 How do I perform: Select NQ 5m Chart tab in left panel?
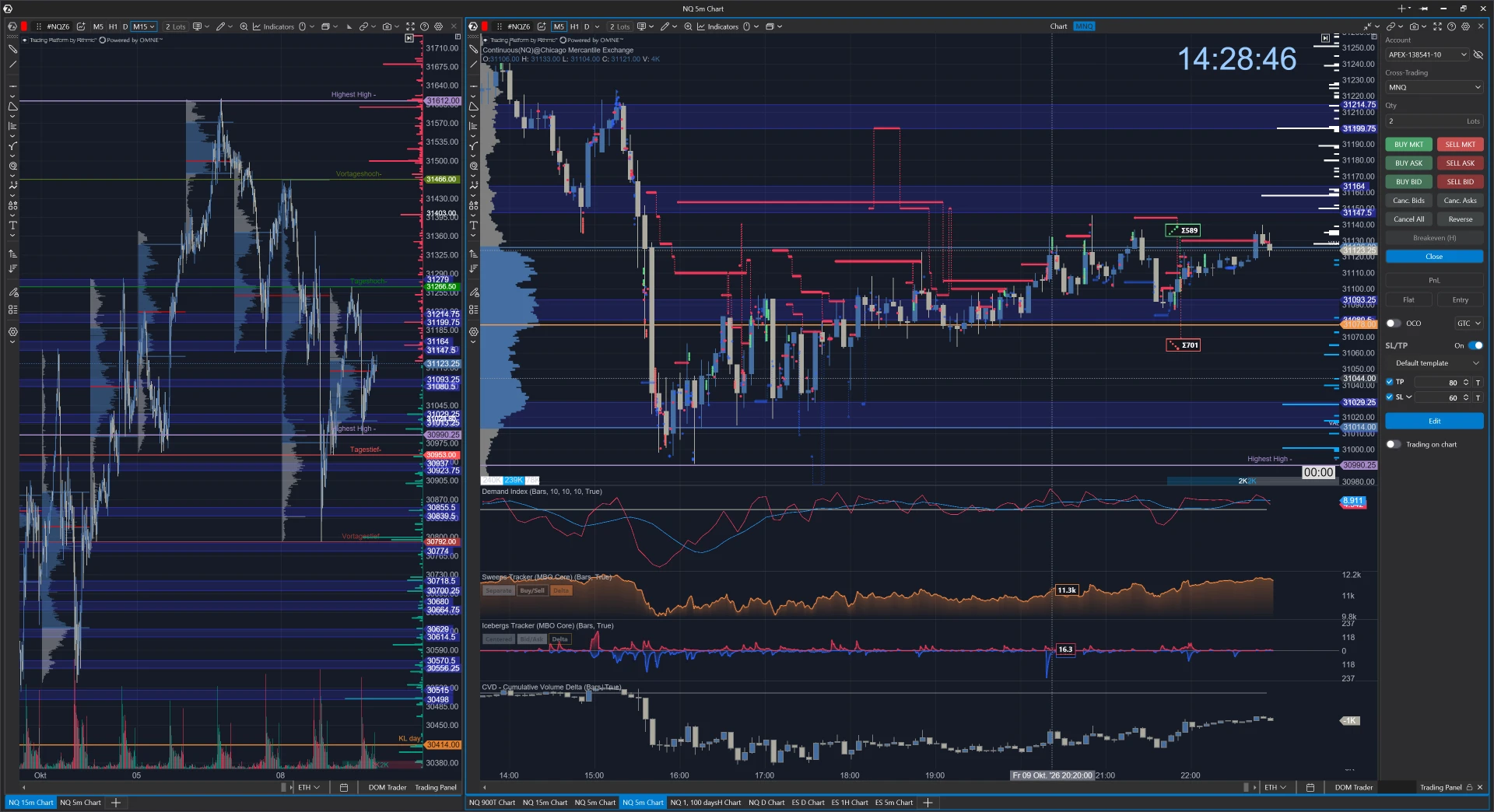(x=80, y=803)
